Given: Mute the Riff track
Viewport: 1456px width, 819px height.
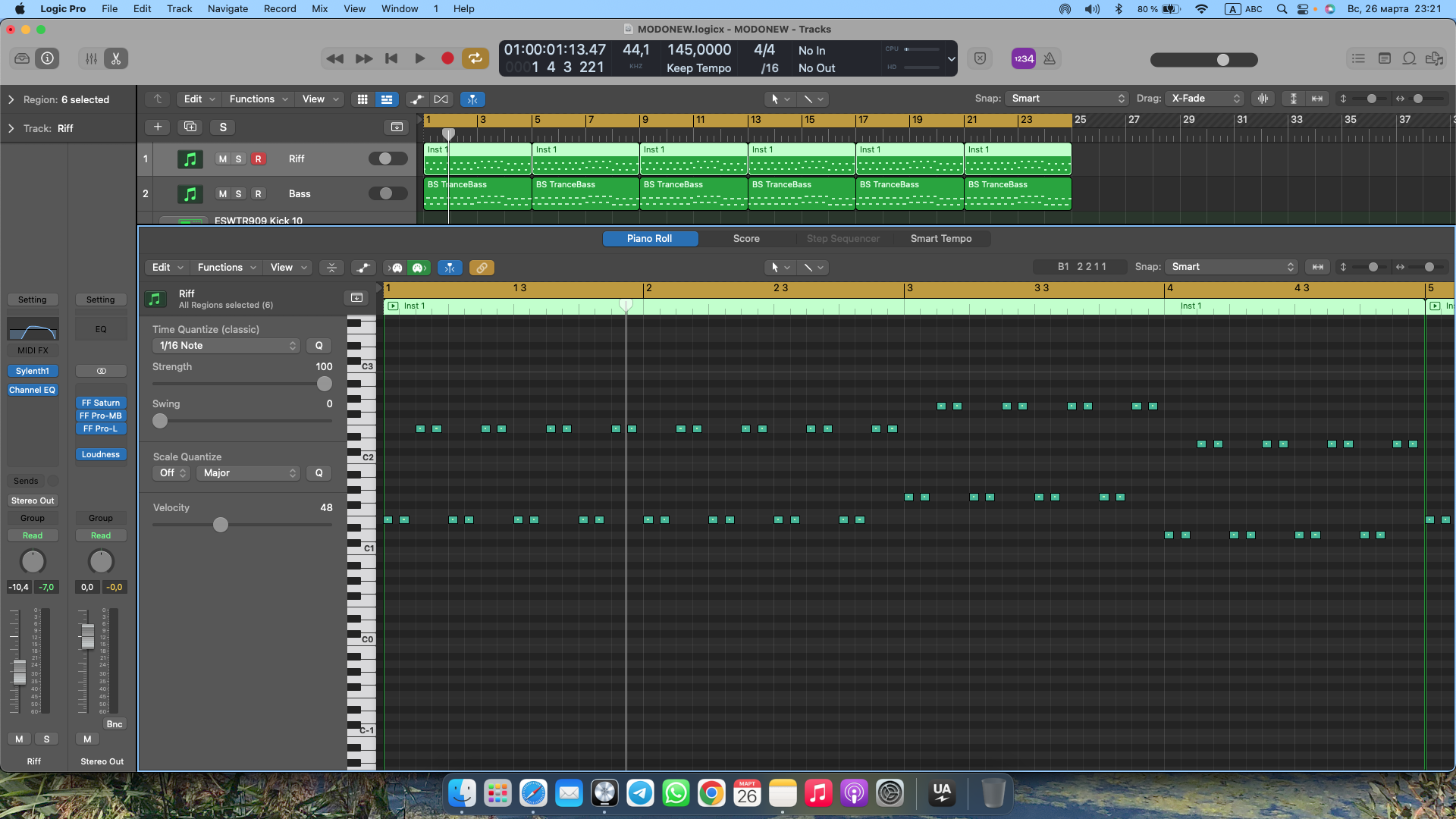Looking at the screenshot, I should pyautogui.click(x=222, y=159).
